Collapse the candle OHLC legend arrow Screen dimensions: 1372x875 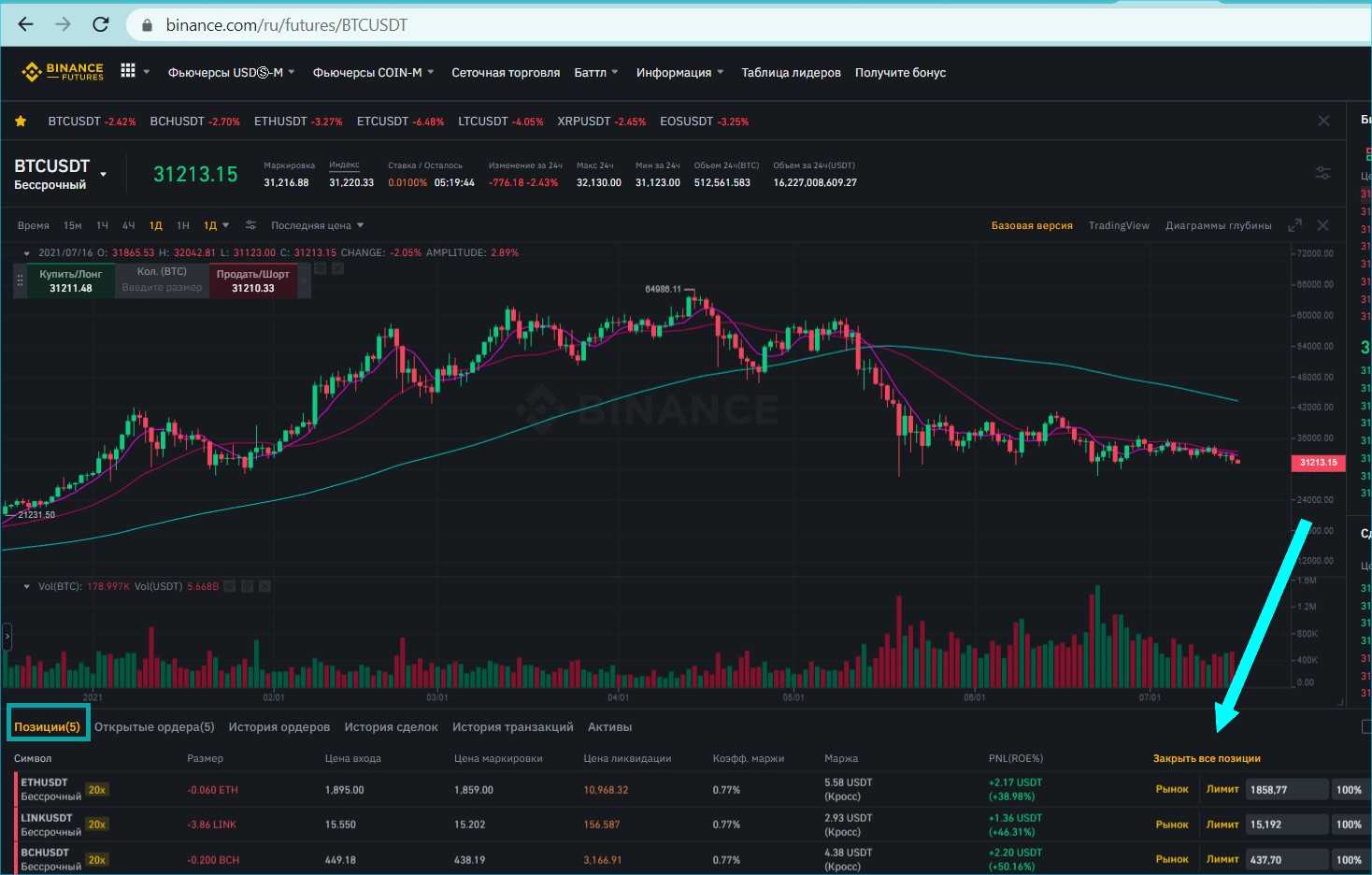point(26,253)
